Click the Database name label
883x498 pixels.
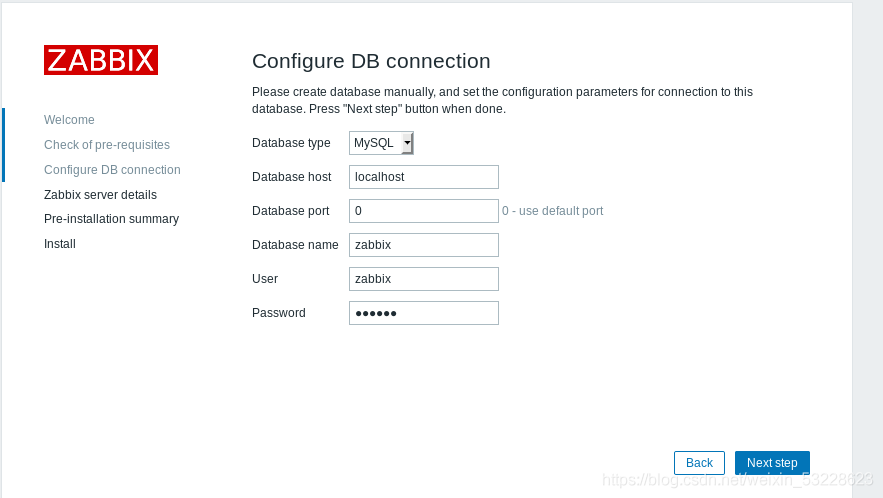pyautogui.click(x=295, y=245)
